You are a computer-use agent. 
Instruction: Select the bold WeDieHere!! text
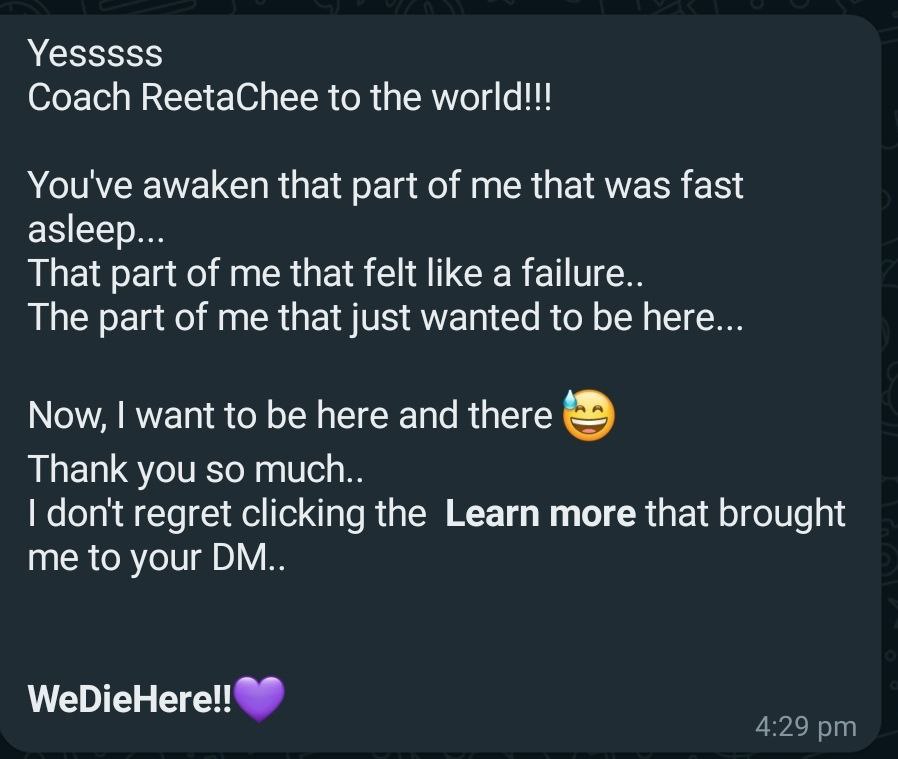[x=129, y=699]
